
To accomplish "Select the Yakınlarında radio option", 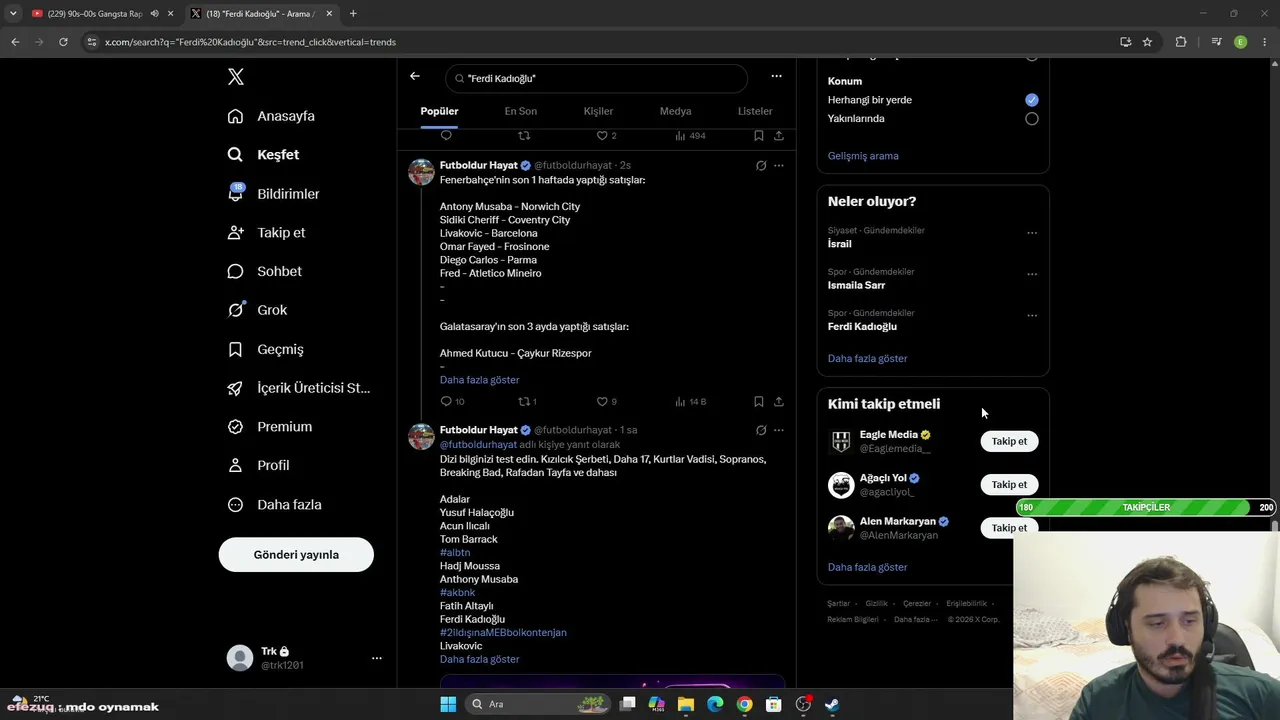I will 1032,119.
